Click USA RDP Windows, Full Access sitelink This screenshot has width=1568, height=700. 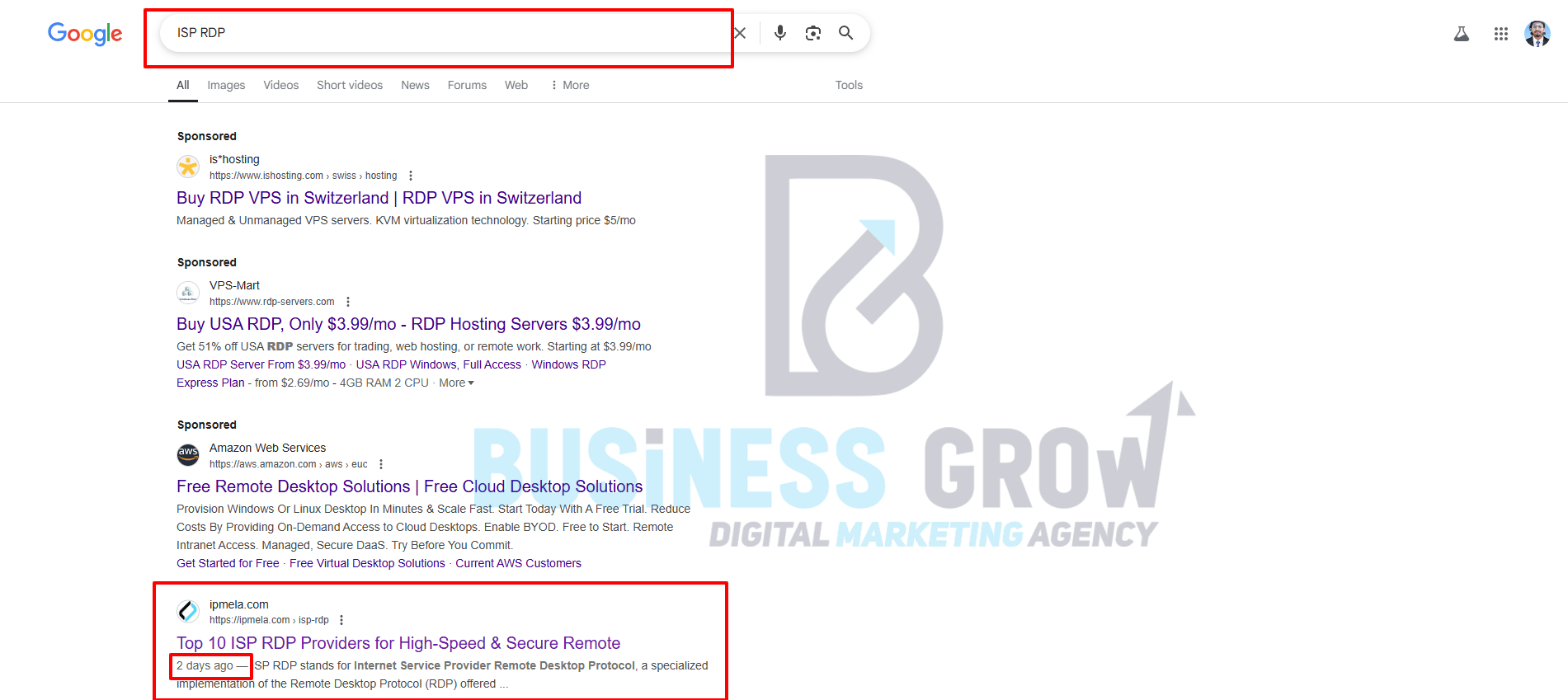point(438,364)
